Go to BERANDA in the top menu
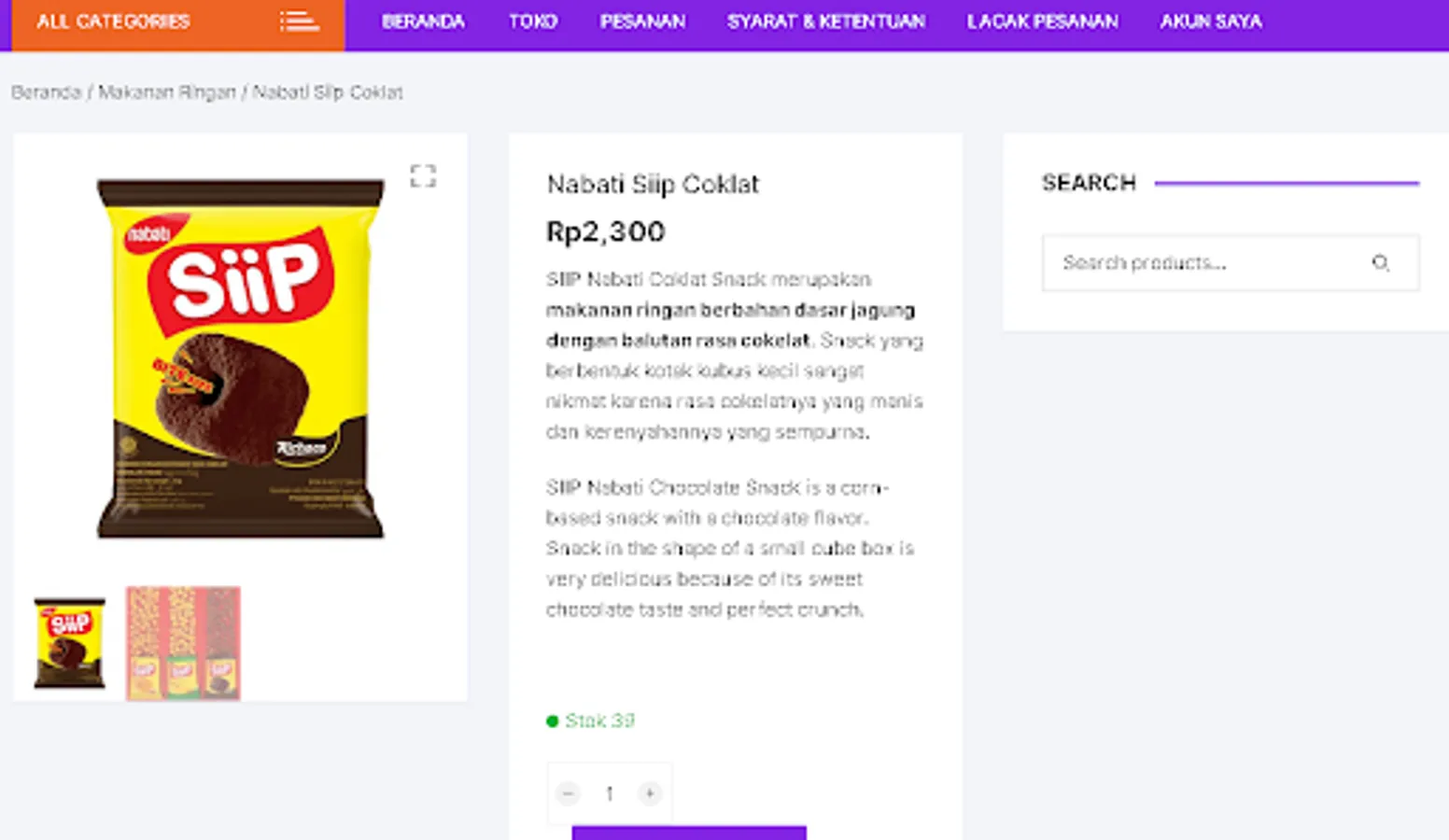This screenshot has width=1449, height=840. (423, 21)
